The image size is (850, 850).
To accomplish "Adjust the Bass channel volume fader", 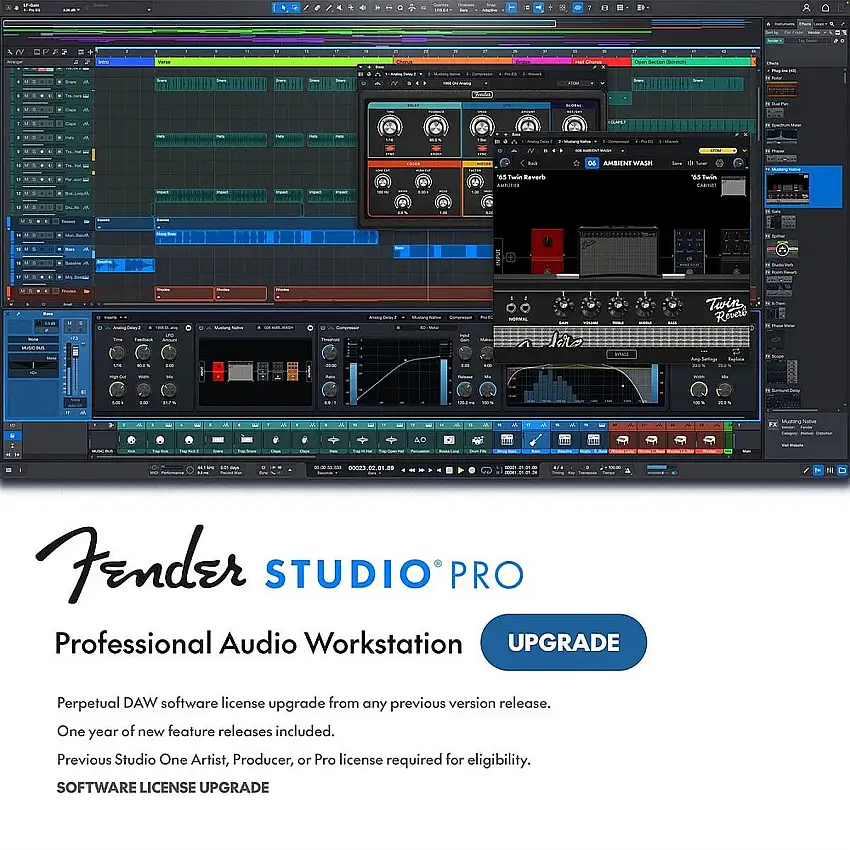I will tap(75, 352).
